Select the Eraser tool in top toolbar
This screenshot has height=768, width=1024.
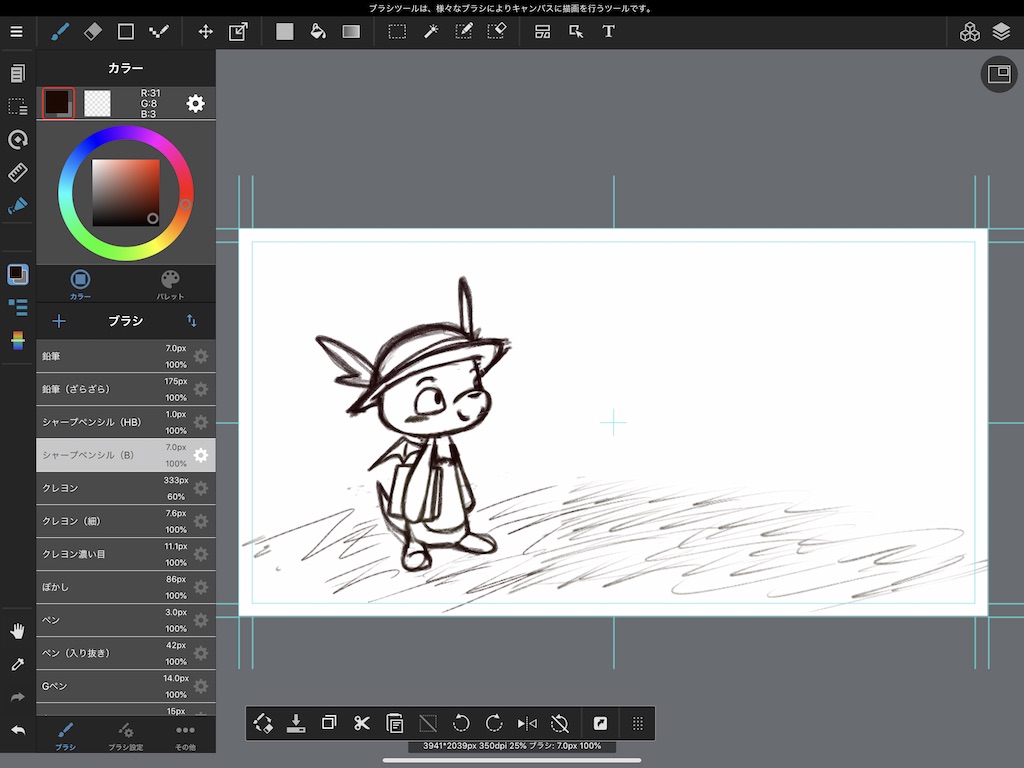pyautogui.click(x=93, y=31)
